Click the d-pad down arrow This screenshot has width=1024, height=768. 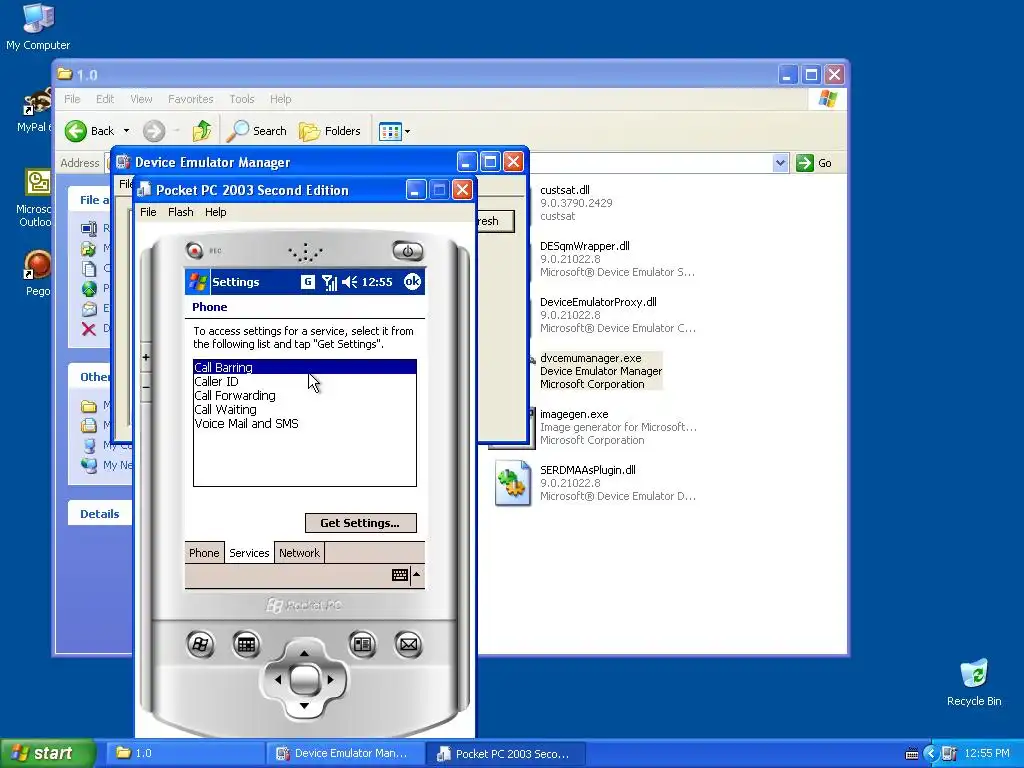click(x=304, y=706)
